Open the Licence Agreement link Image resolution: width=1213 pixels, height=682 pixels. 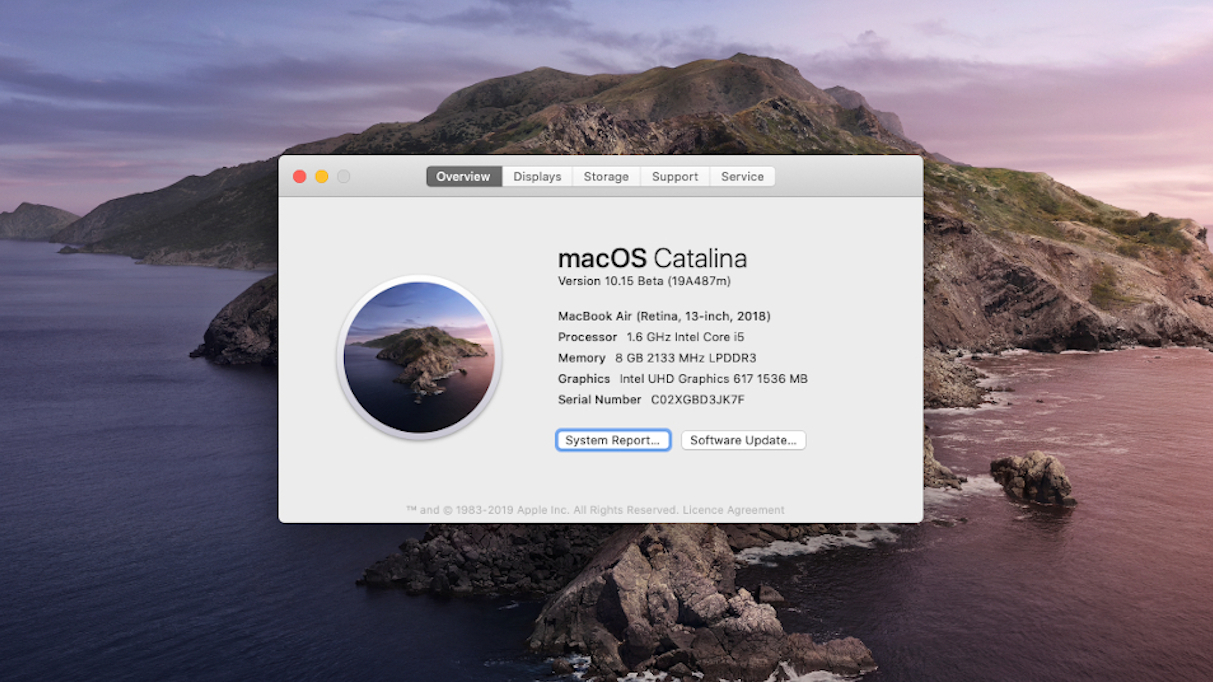pyautogui.click(x=733, y=510)
